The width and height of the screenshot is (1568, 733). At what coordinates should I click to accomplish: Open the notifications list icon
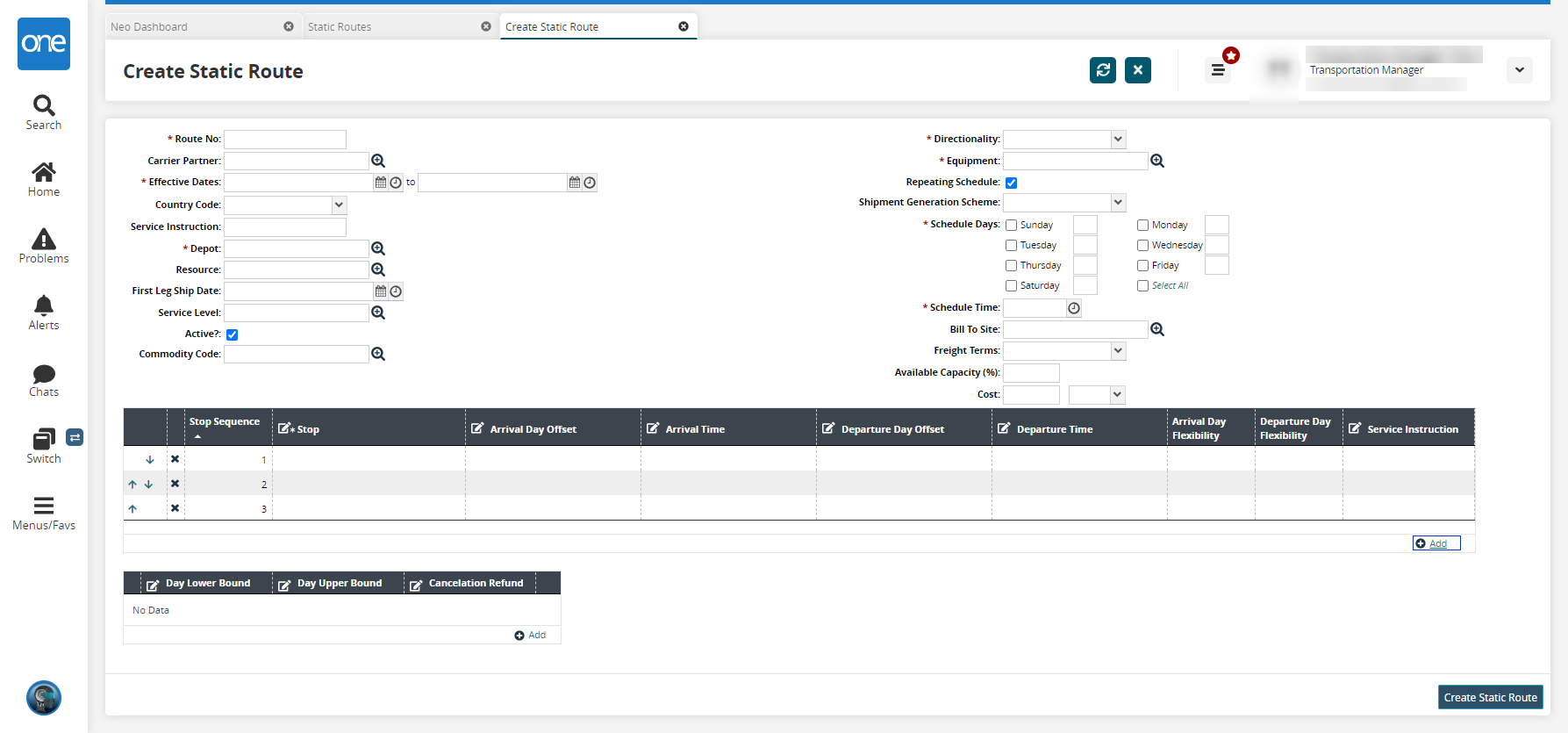point(1218,70)
